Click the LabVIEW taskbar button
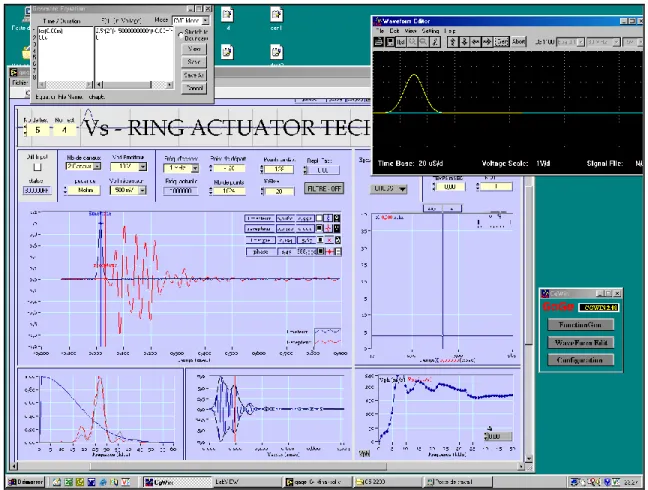The image size is (648, 490). click(248, 482)
